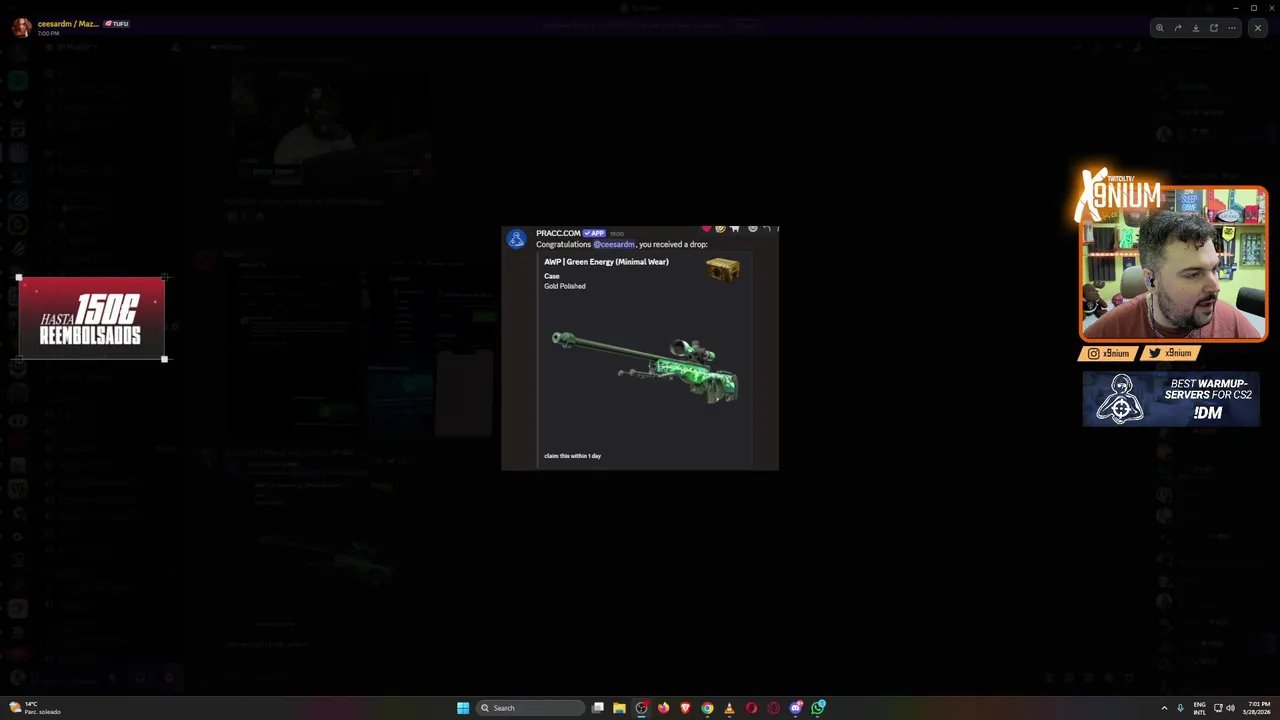1280x720 pixels.
Task: Click the microphone tray icon
Action: tap(1180, 708)
